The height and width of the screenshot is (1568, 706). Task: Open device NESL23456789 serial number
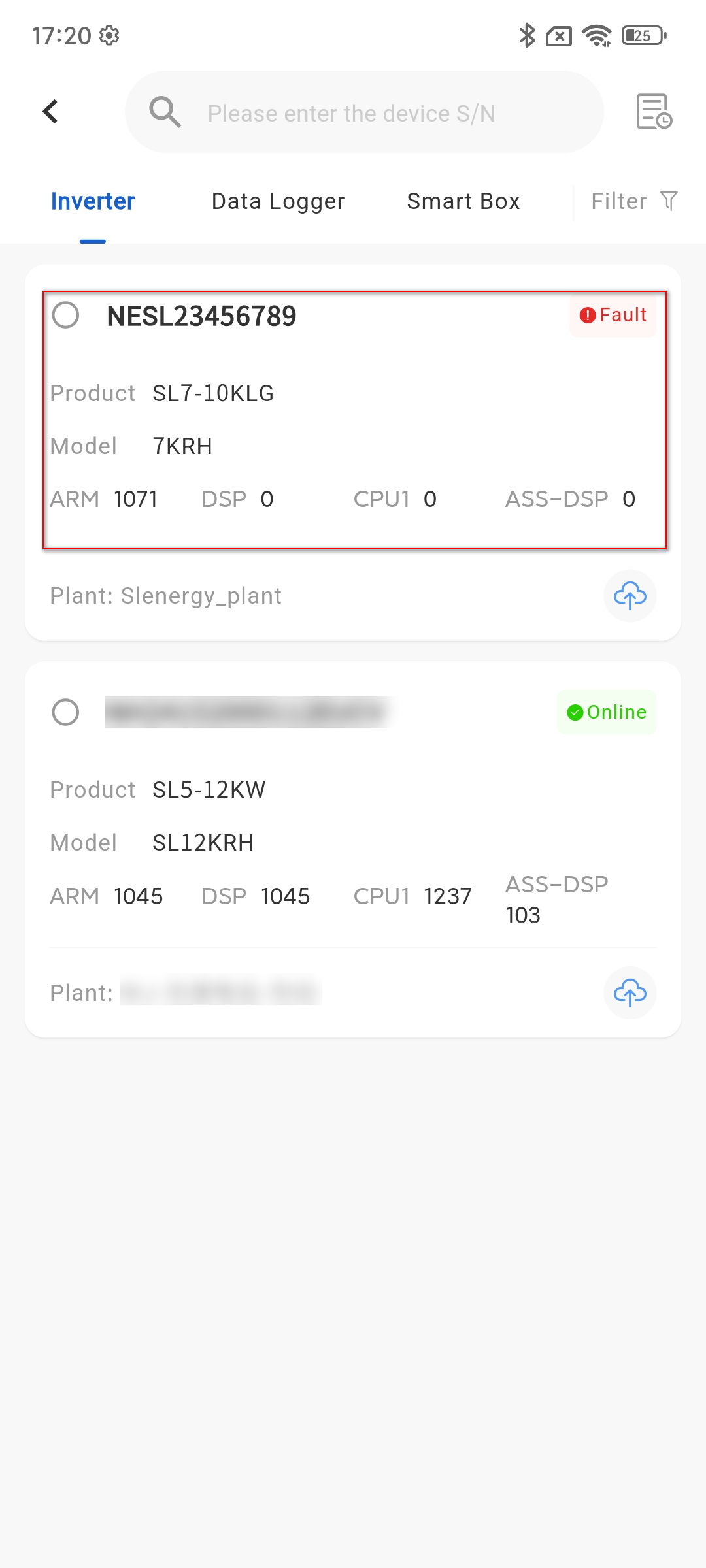[x=201, y=317]
